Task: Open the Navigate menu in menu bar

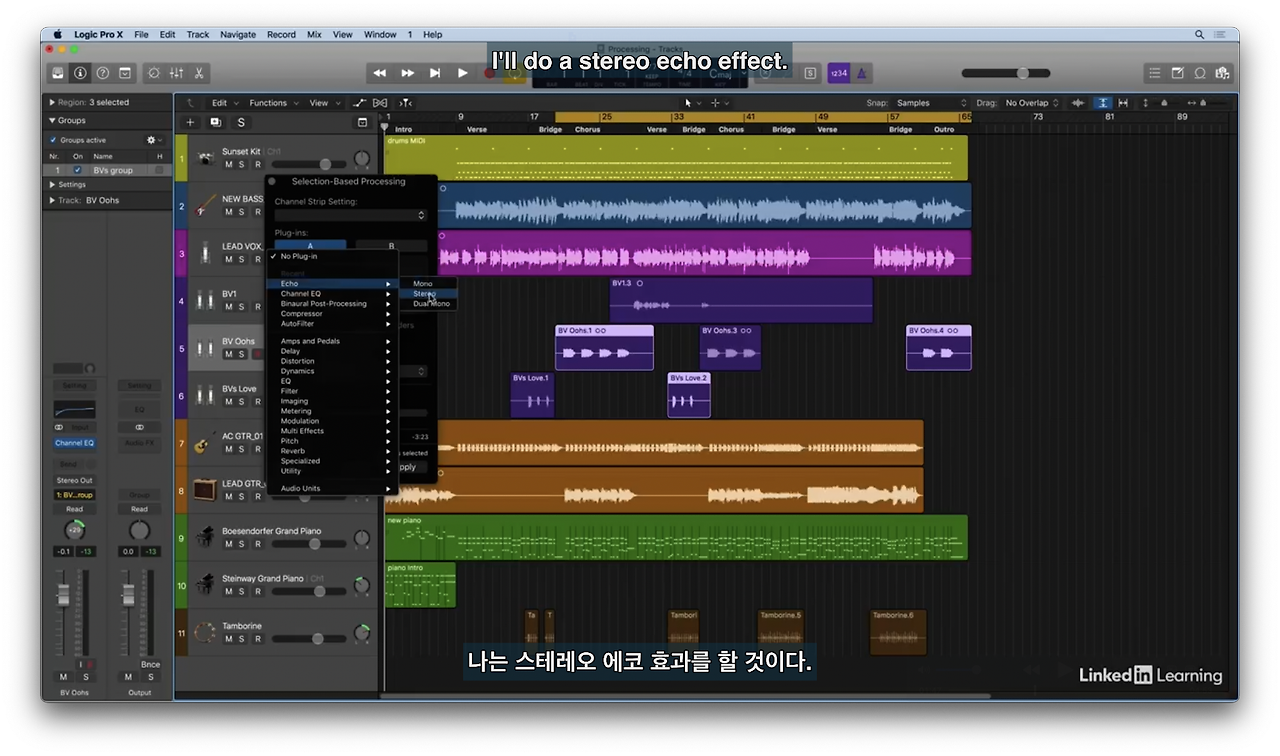Action: [x=238, y=34]
